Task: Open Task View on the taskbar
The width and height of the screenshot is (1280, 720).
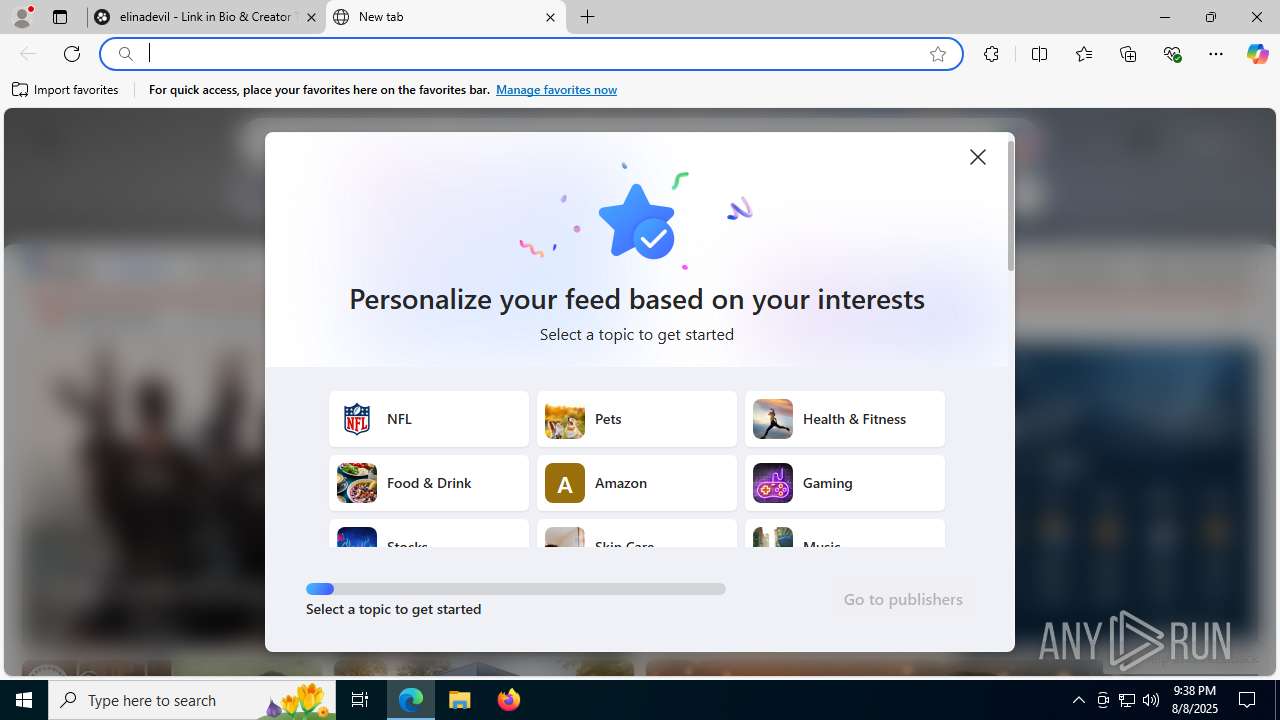Action: click(360, 700)
